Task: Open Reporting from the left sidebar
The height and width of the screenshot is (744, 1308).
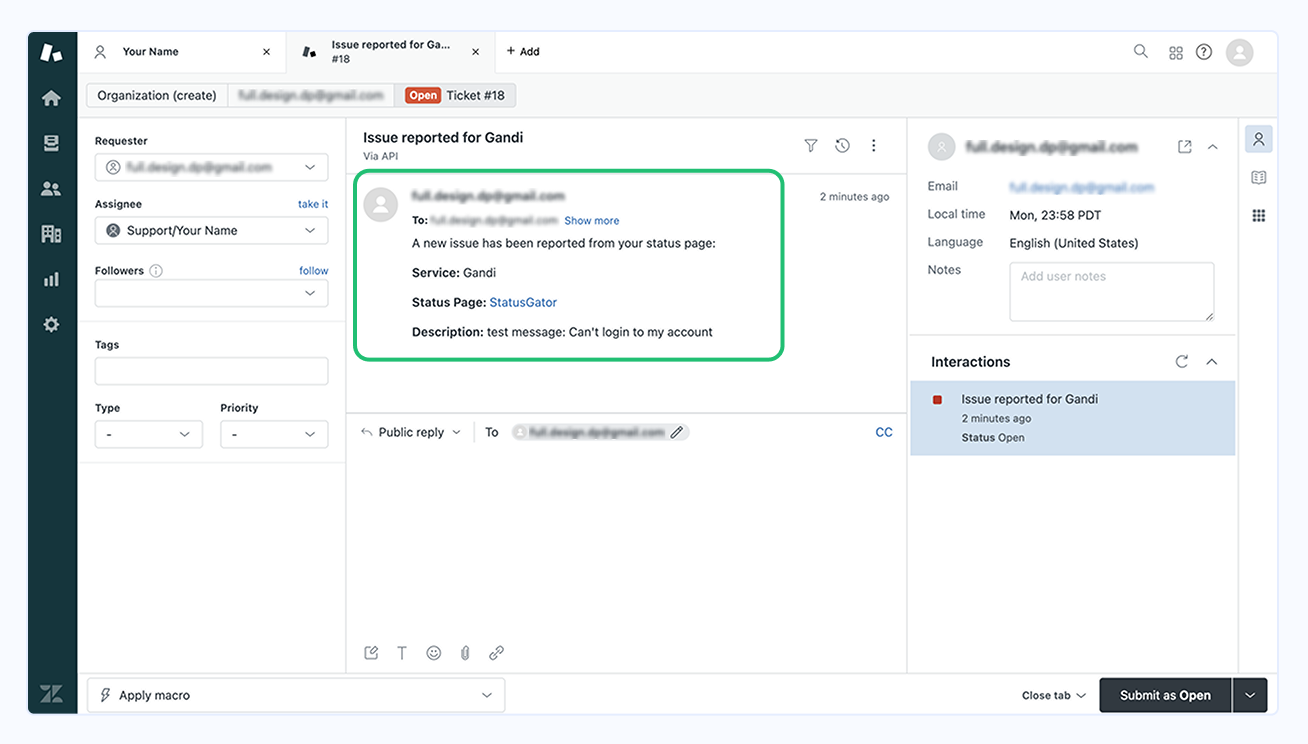Action: point(51,278)
